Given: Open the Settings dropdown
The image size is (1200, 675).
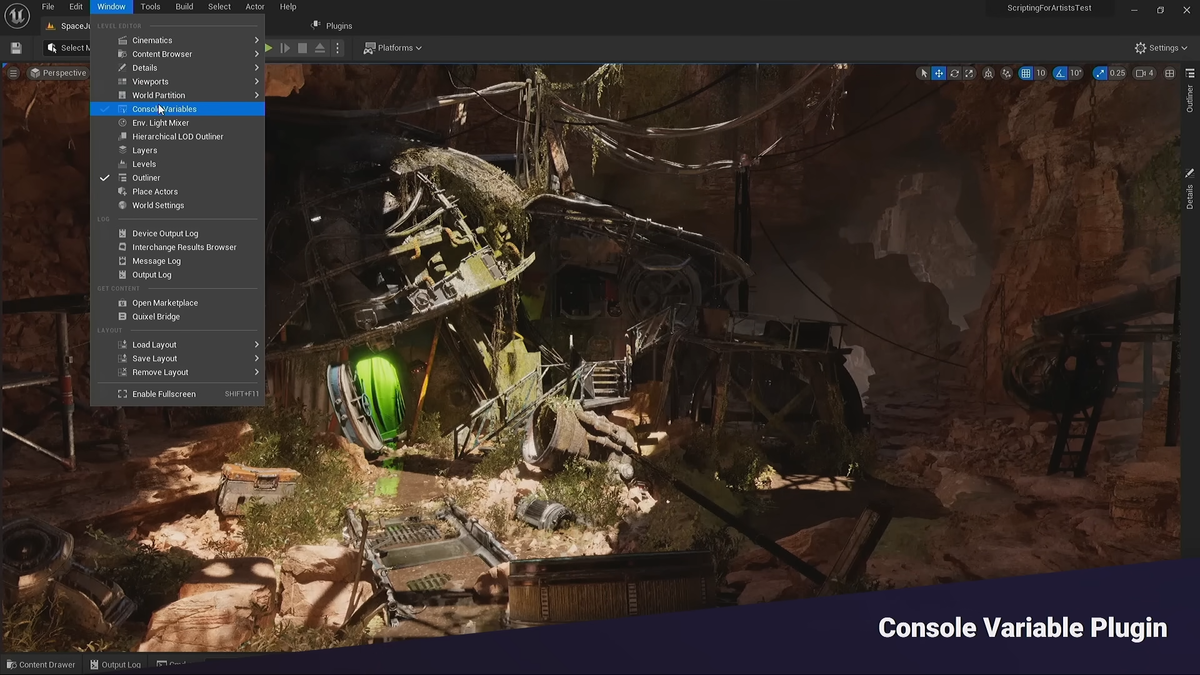Looking at the screenshot, I should coord(1162,48).
